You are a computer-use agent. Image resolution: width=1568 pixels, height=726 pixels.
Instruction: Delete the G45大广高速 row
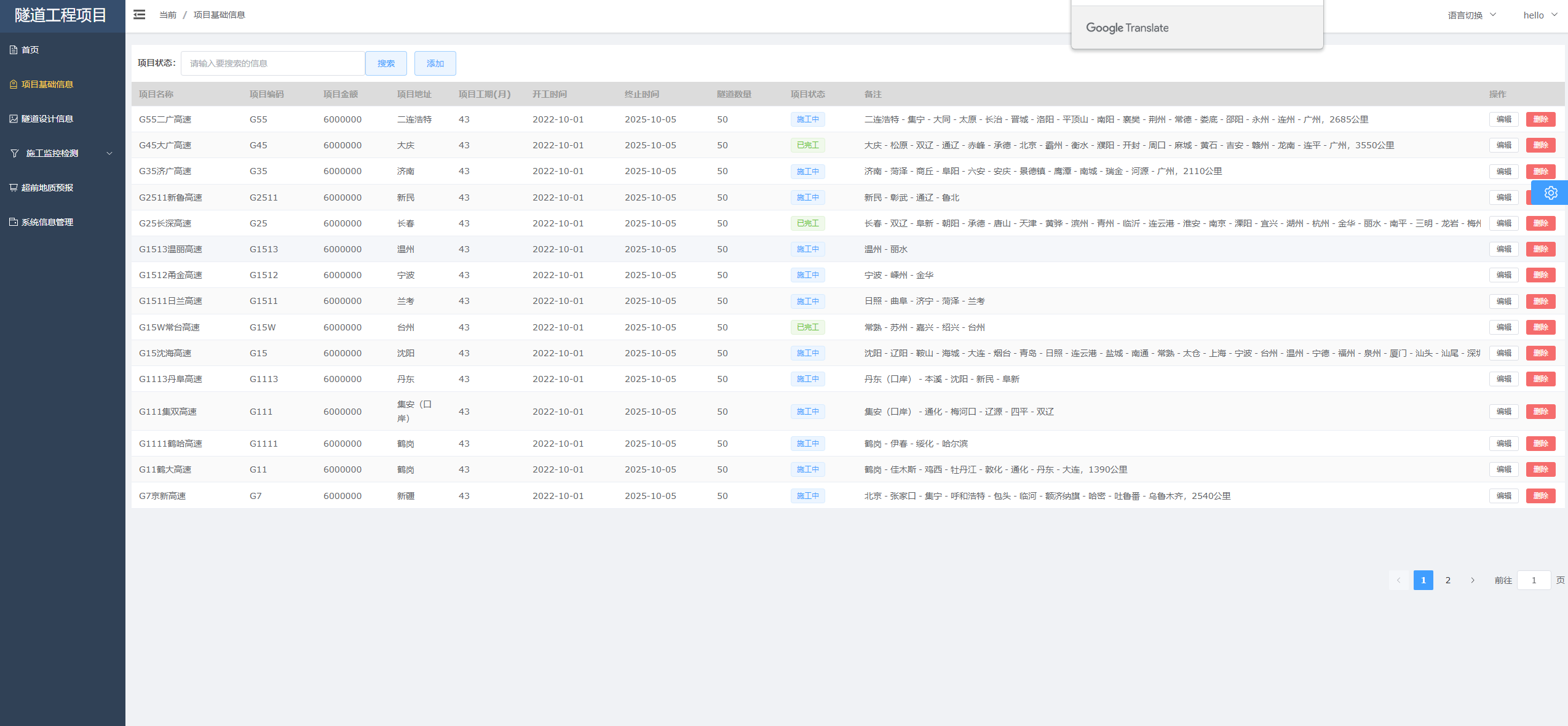tap(1541, 145)
